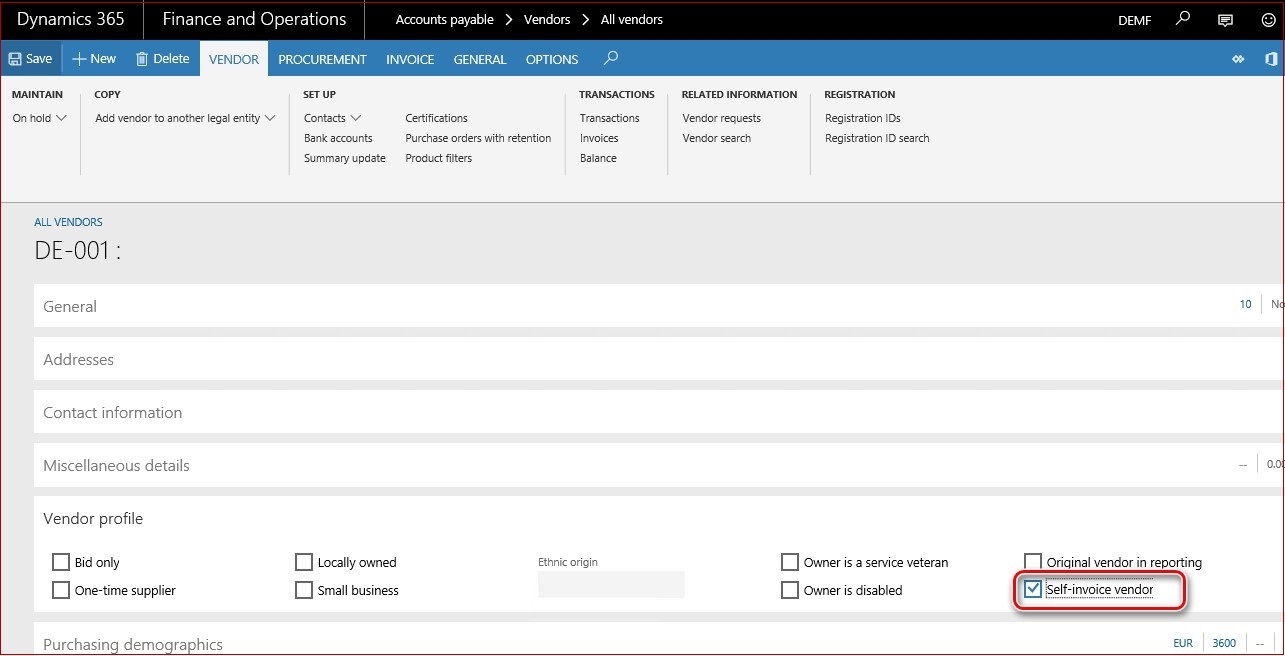
Task: Check the Bid only checkbox
Action: tap(61, 562)
